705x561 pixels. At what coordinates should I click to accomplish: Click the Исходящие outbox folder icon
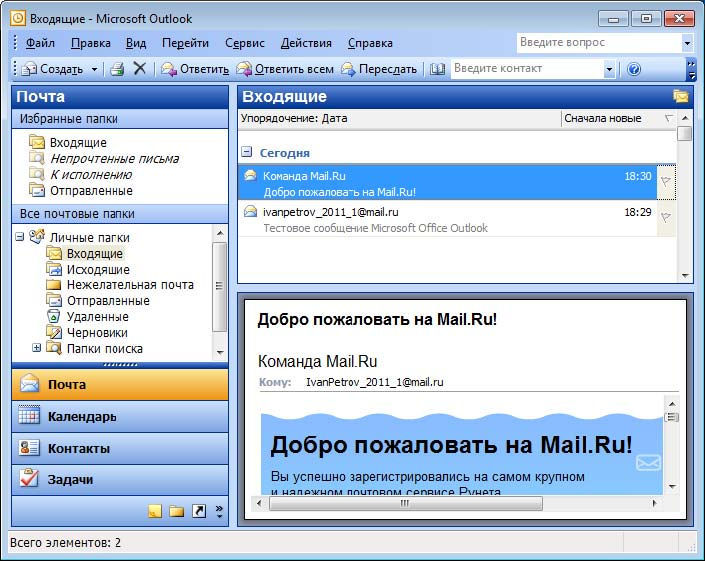point(54,269)
